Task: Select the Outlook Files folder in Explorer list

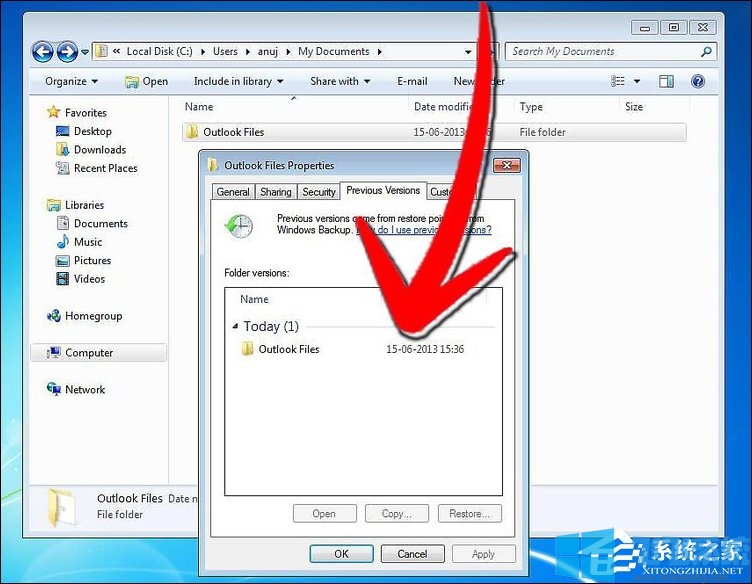Action: click(434, 132)
